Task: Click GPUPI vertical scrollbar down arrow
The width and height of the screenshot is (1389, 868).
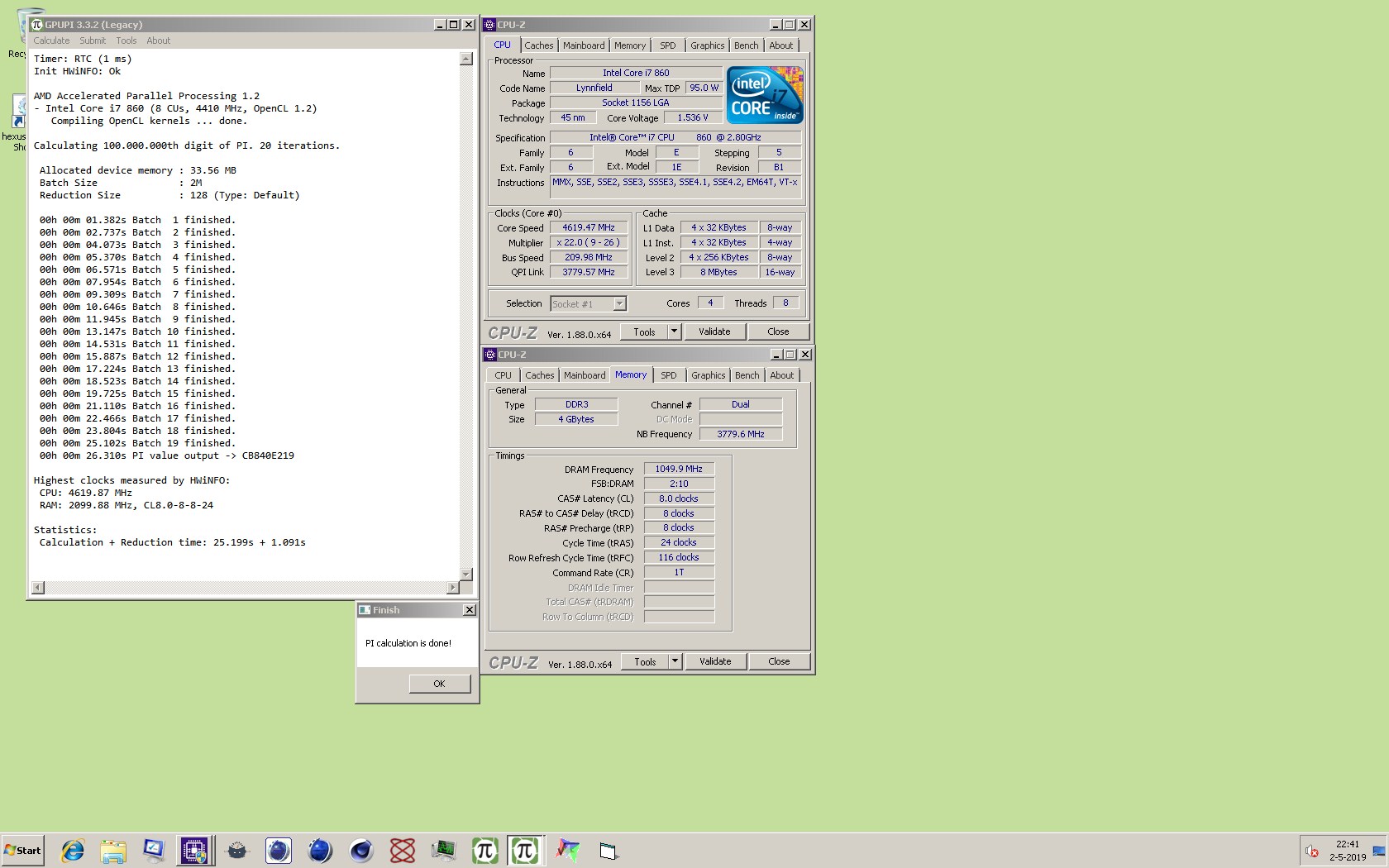Action: pos(466,574)
